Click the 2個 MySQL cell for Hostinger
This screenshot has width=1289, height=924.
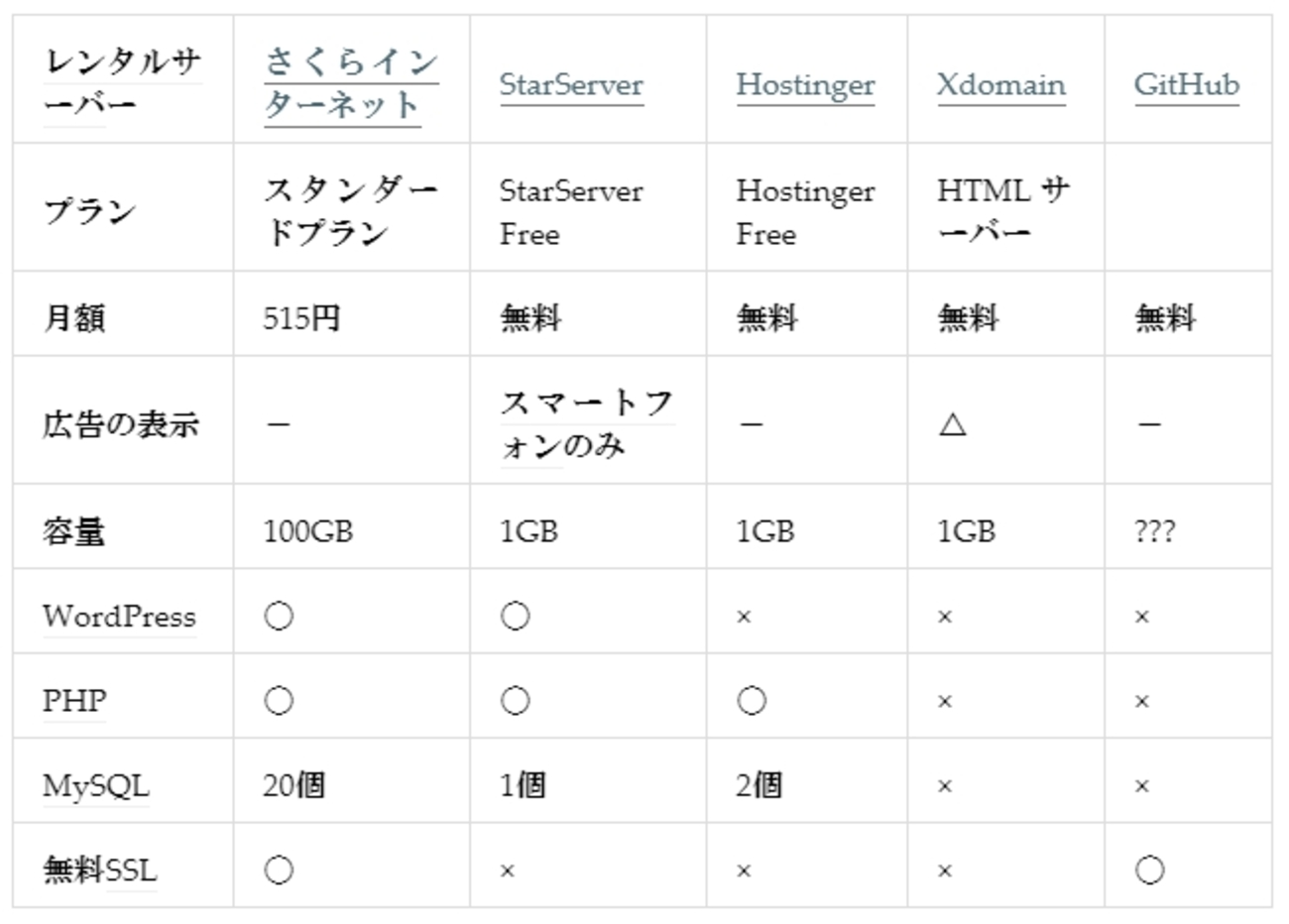click(759, 785)
